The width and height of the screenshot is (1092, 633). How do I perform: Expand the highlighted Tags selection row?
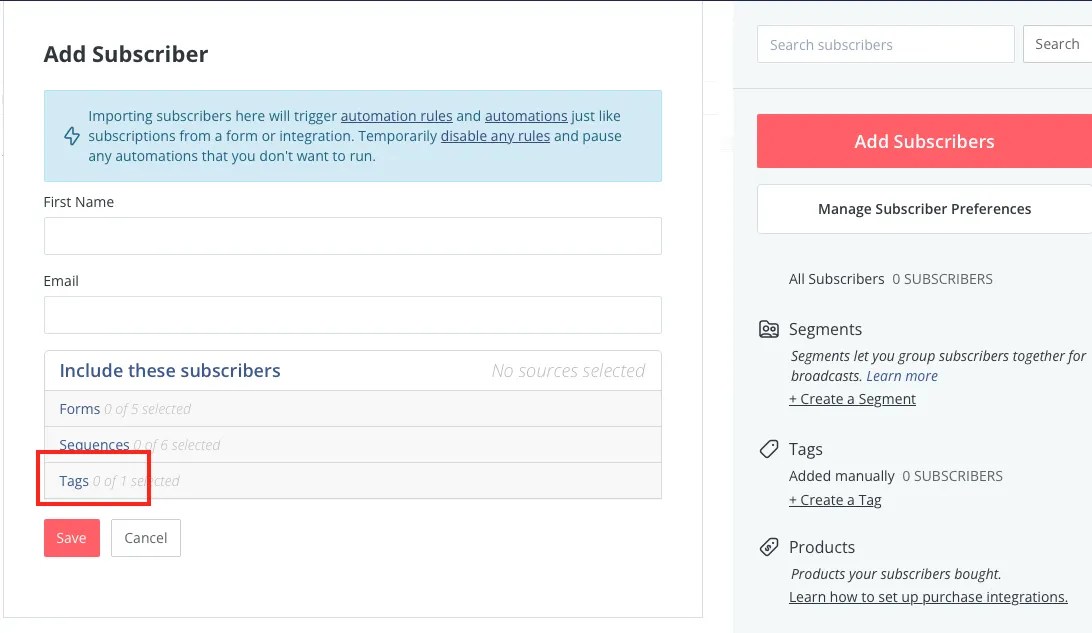[74, 481]
